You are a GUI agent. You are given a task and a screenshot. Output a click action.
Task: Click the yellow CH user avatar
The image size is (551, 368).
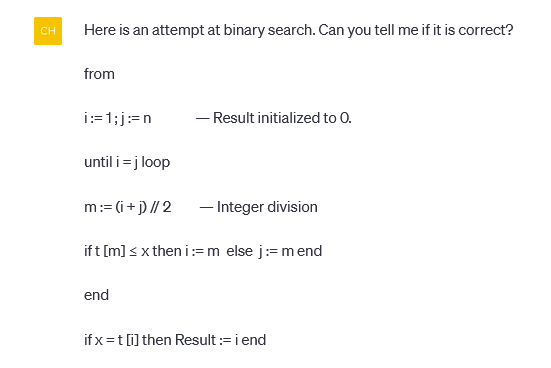[x=48, y=31]
